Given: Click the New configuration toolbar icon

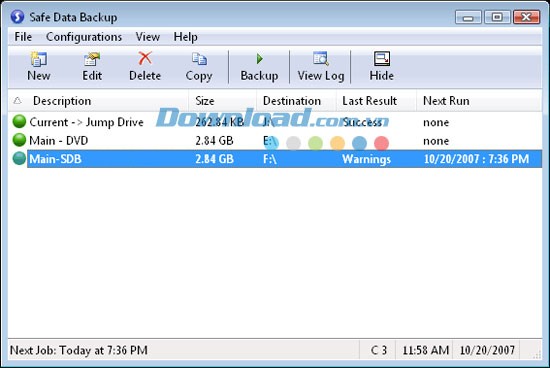Looking at the screenshot, I should coord(39,59).
